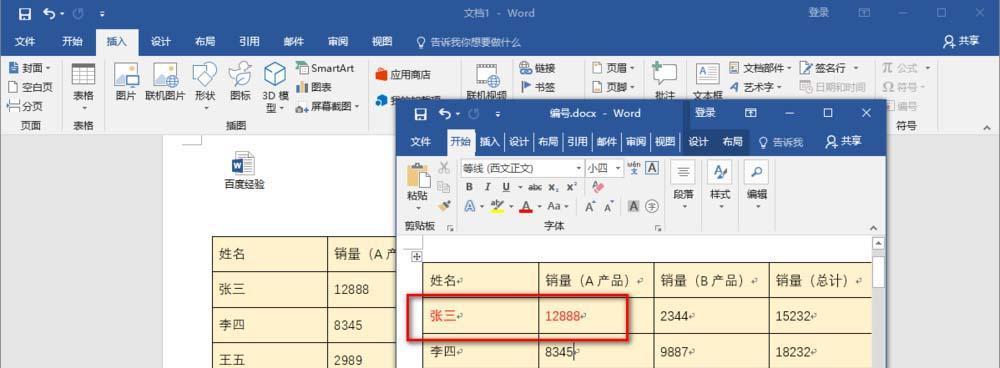The width and height of the screenshot is (1000, 368).
Task: Apply yellow text highlight color
Action: [x=497, y=206]
